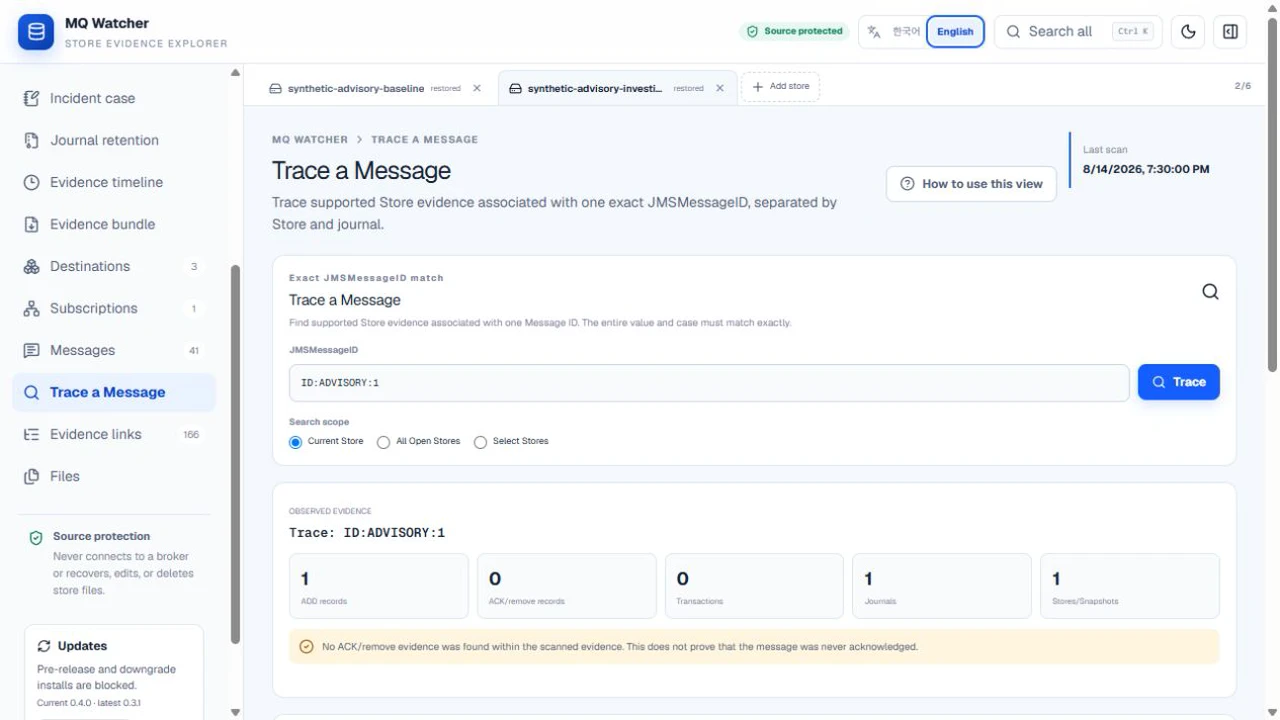
Task: Click the Evidence timeline clock icon
Action: 31,182
